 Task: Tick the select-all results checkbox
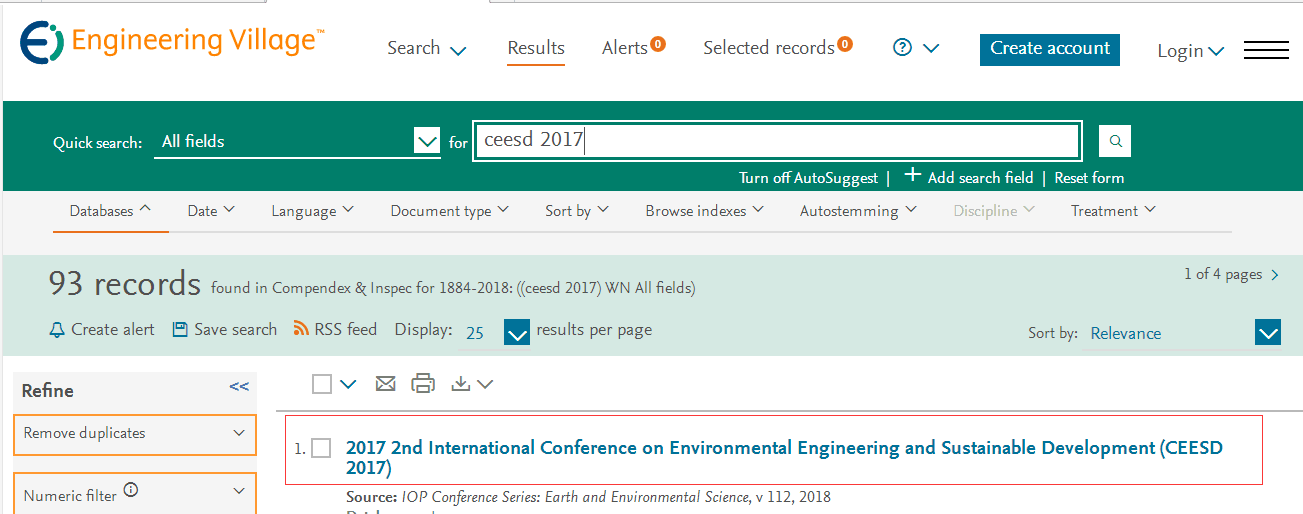(x=321, y=384)
